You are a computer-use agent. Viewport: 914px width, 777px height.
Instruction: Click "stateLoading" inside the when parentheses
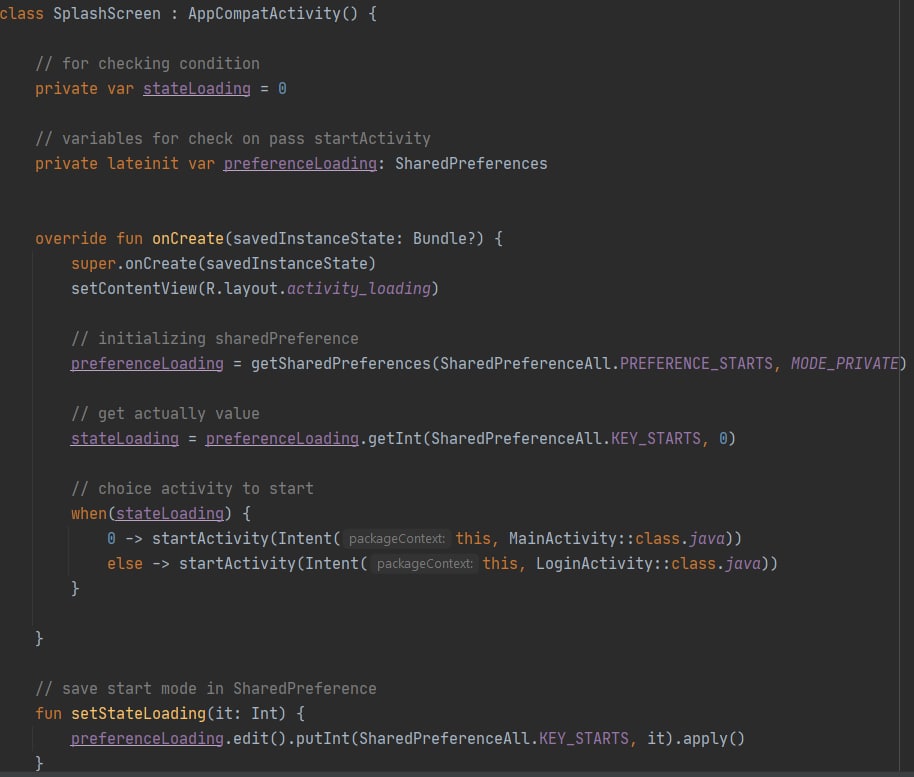pos(170,514)
